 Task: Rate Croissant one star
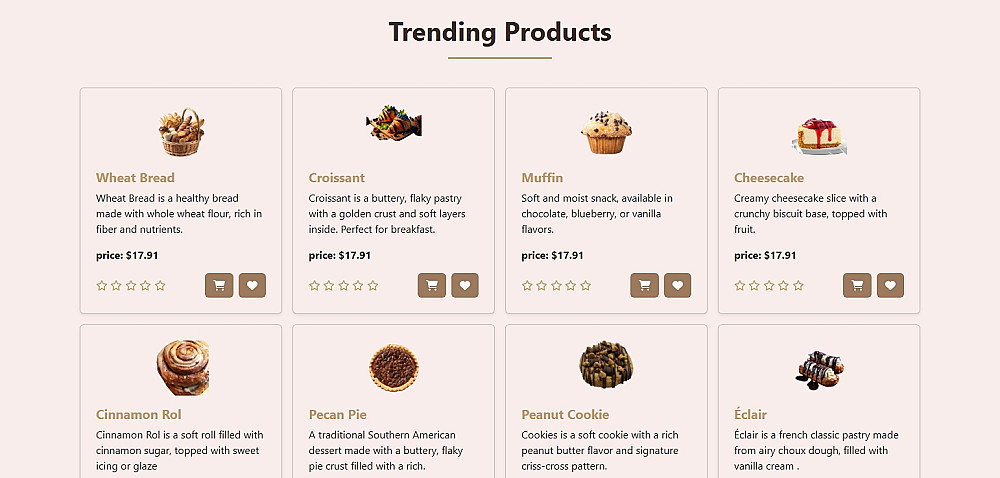315,286
